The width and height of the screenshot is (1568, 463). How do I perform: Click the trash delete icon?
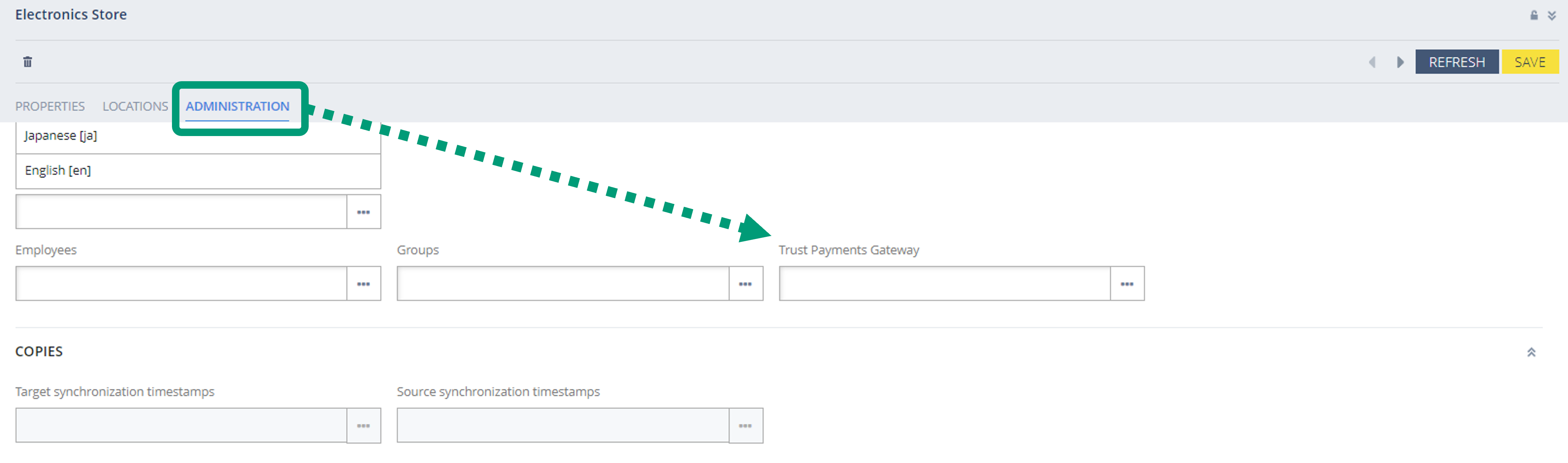click(27, 62)
